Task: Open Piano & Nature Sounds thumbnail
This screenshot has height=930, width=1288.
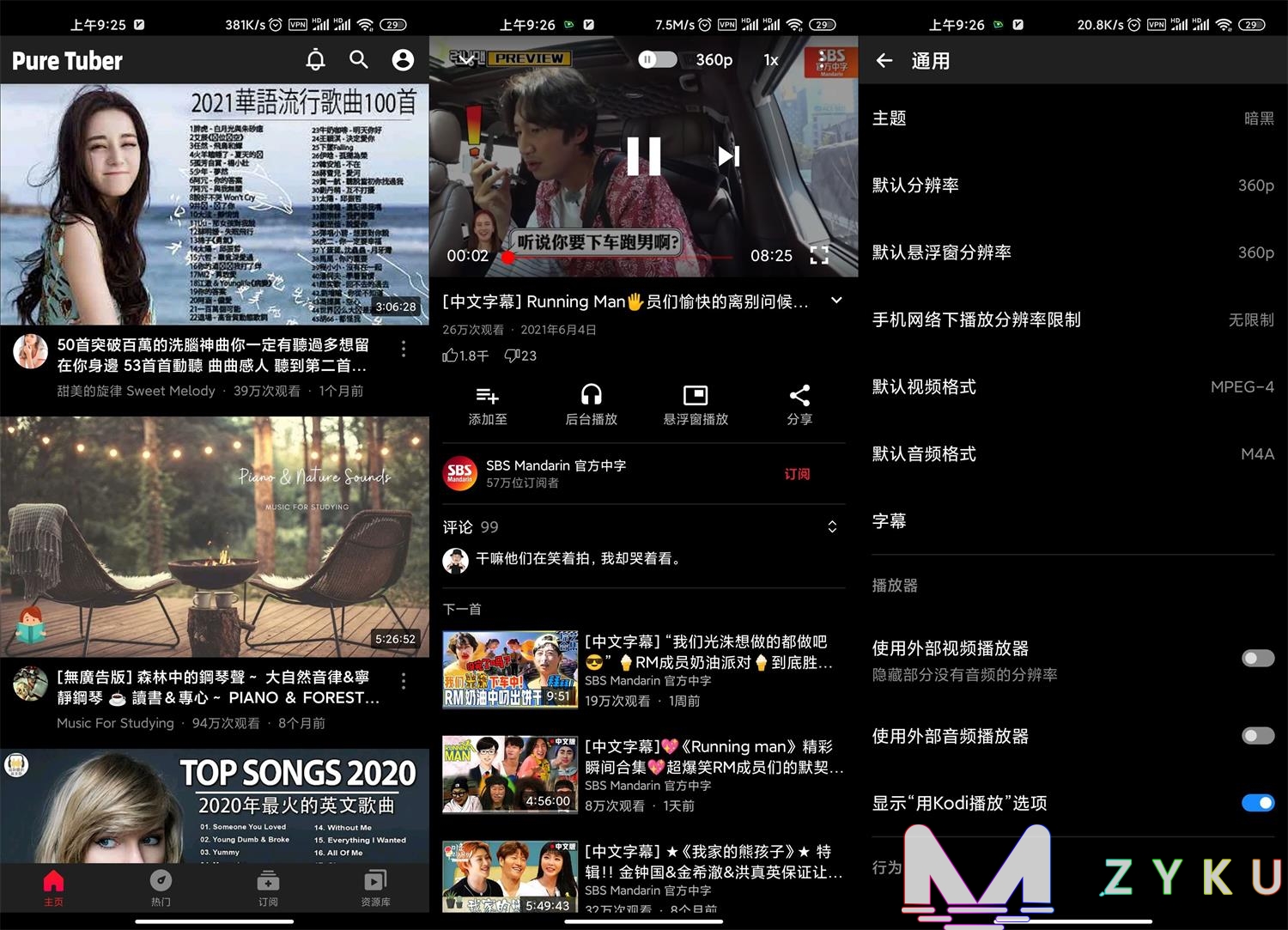Action: [215, 537]
